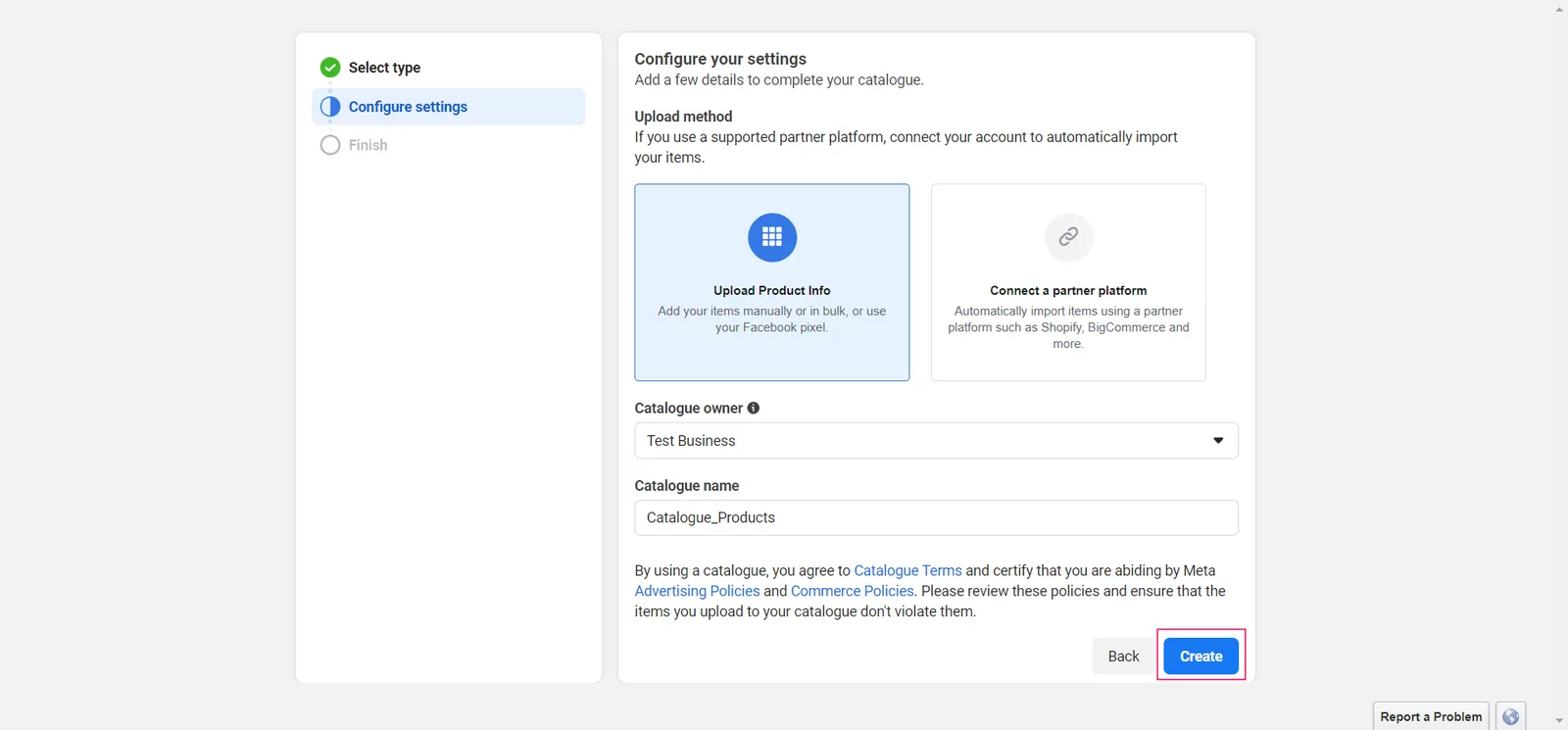Viewport: 1568px width, 730px height.
Task: Click the Catalogue owner label
Action: pos(688,409)
